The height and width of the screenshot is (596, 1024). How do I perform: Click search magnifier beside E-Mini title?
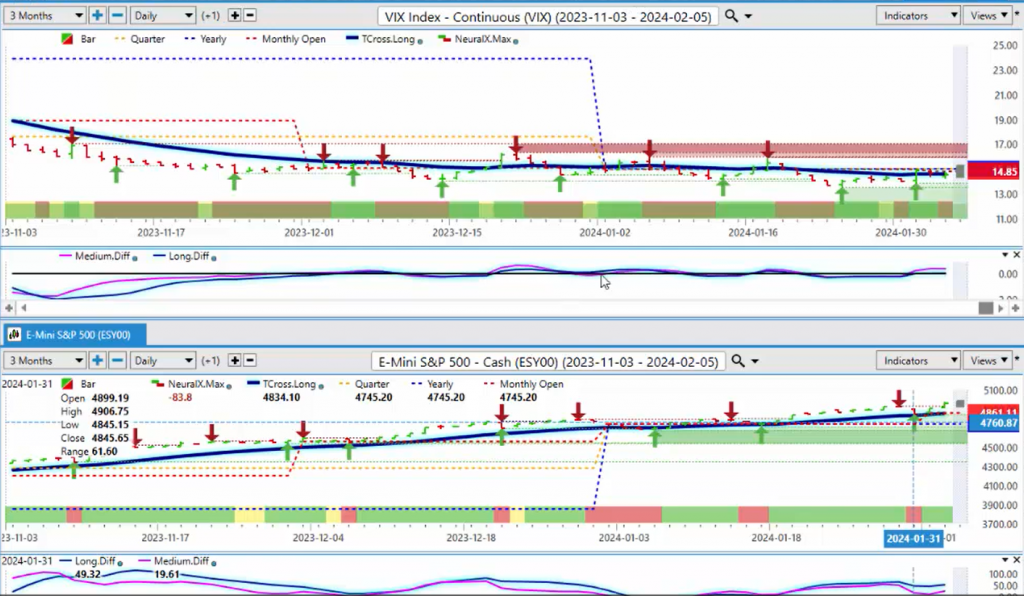coord(738,361)
